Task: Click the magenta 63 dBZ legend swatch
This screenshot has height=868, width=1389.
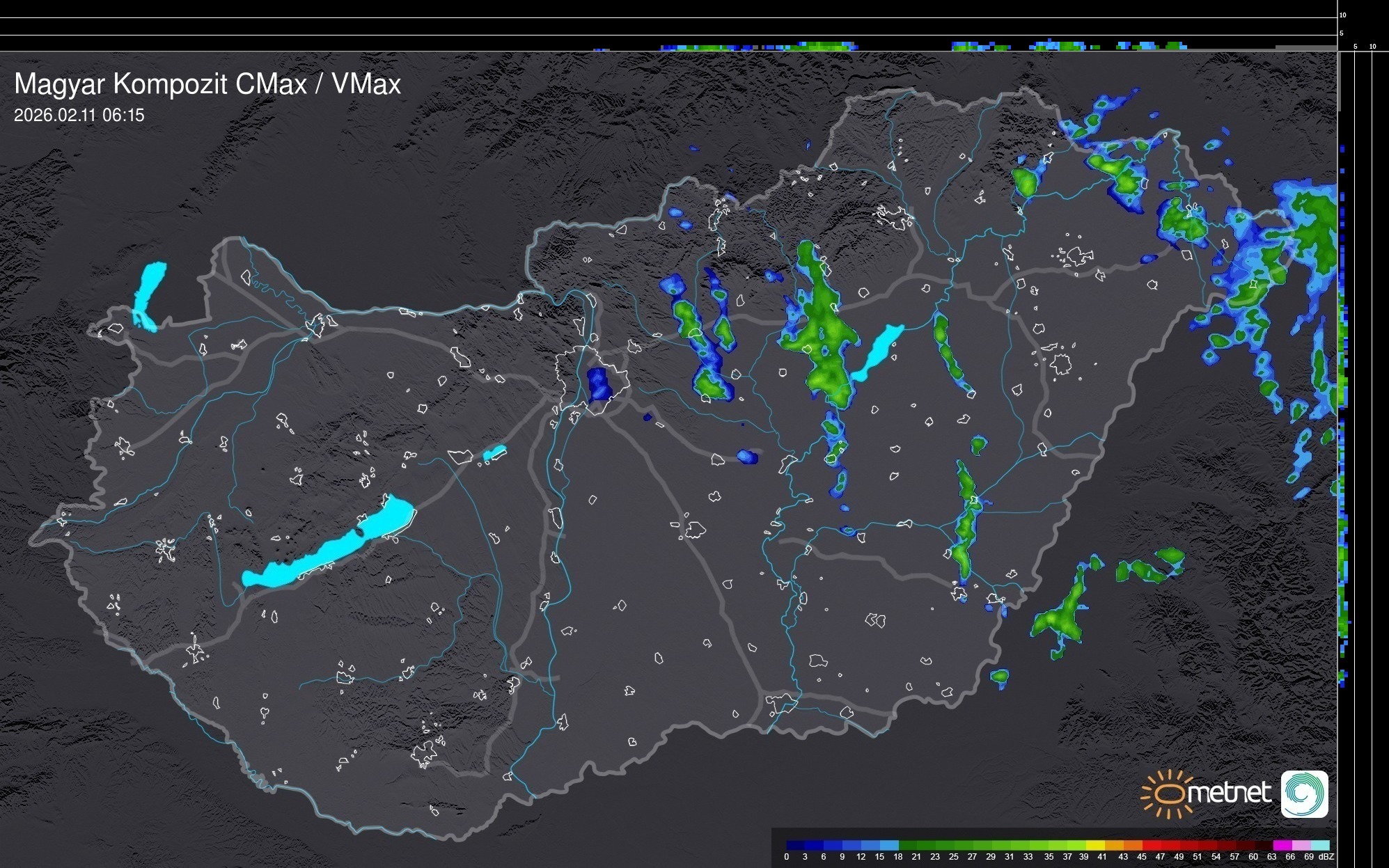Action: pos(1282,846)
